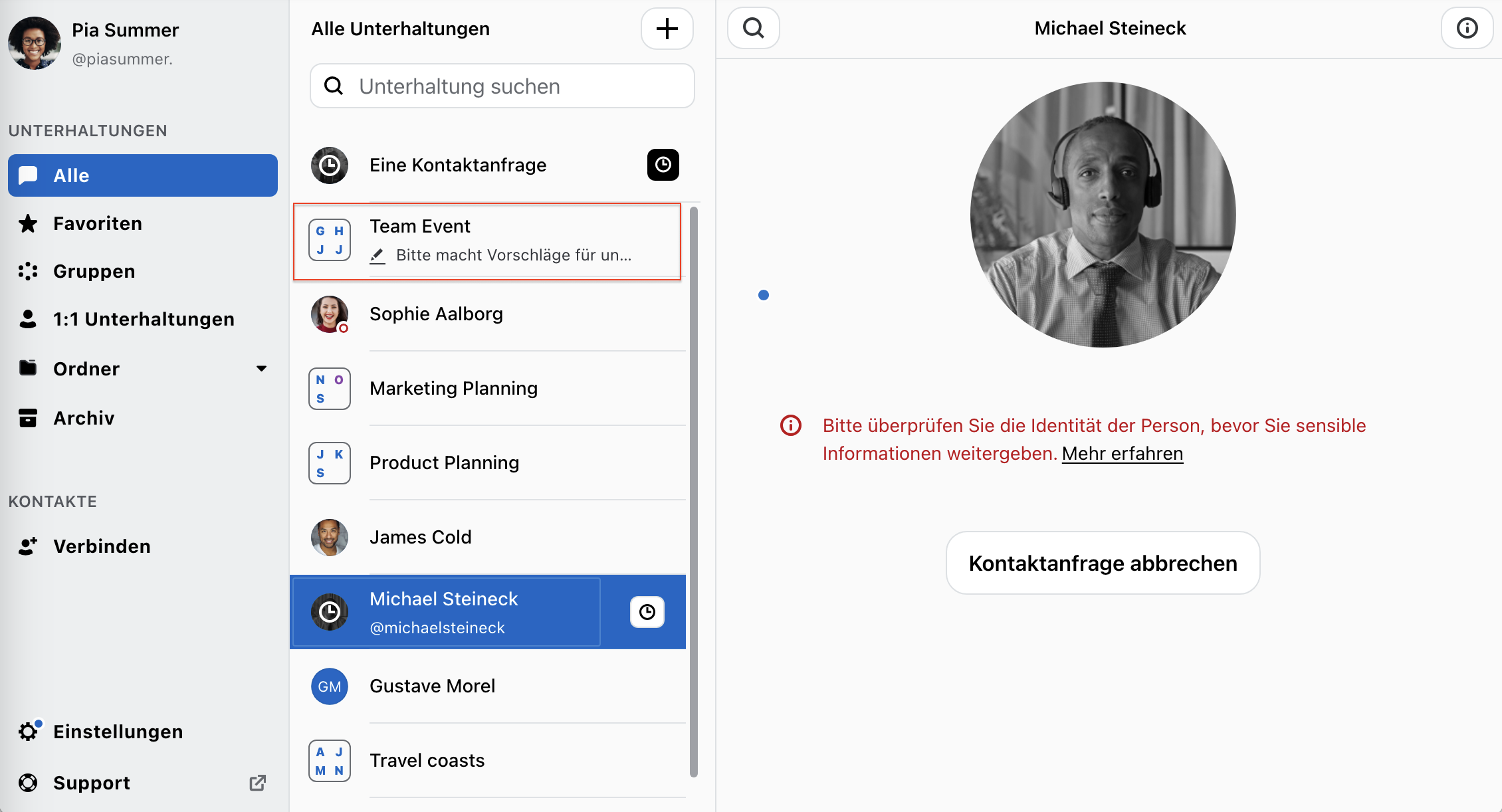This screenshot has height=812, width=1502.
Task: Click the external link icon beside Support
Action: [258, 783]
